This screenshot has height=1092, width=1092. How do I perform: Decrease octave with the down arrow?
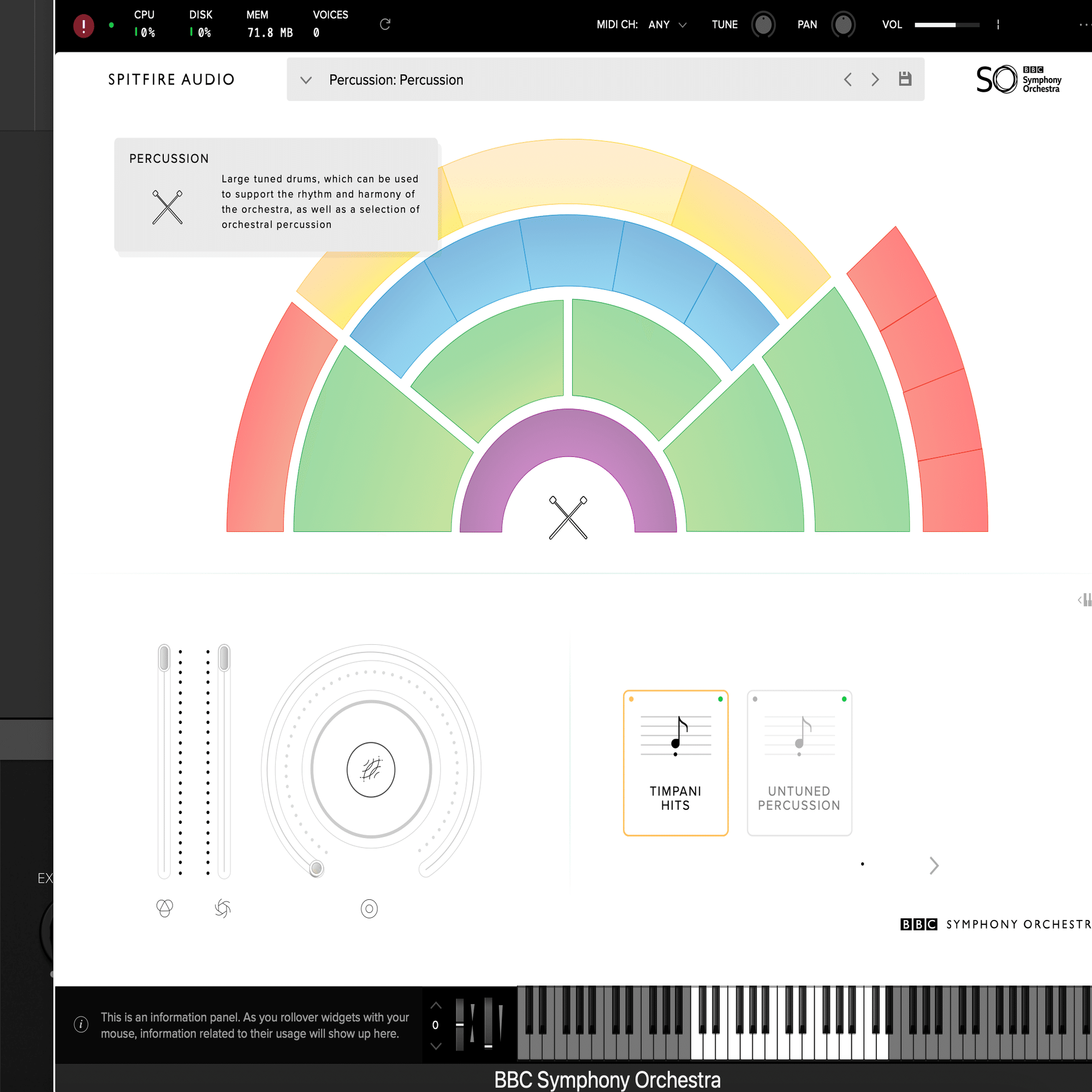coord(436,1046)
